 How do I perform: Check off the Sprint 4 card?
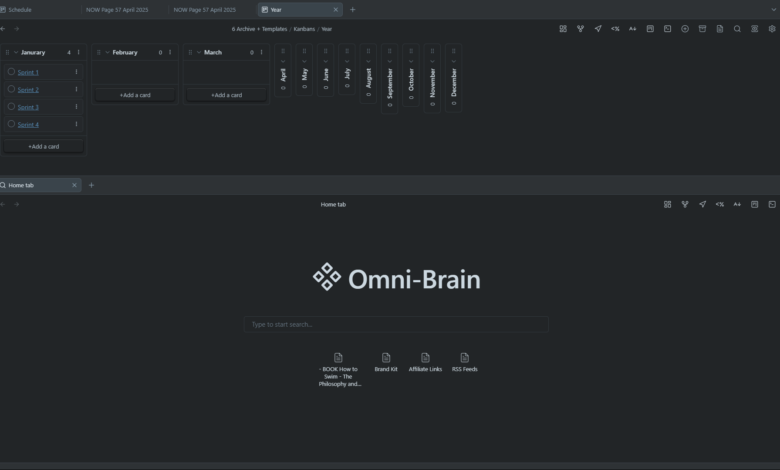click(x=11, y=124)
